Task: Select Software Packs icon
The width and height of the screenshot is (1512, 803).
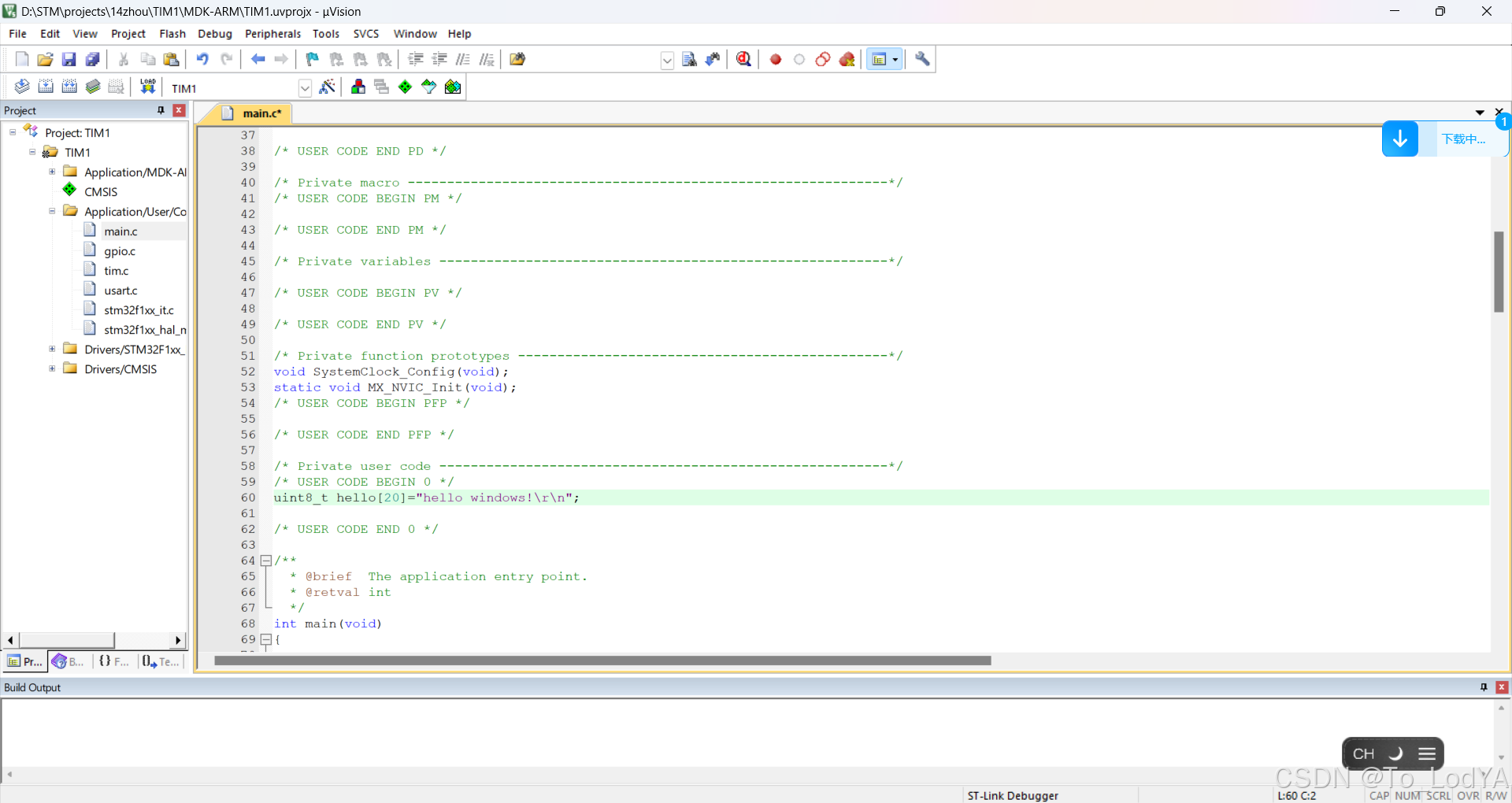Action: (x=429, y=87)
